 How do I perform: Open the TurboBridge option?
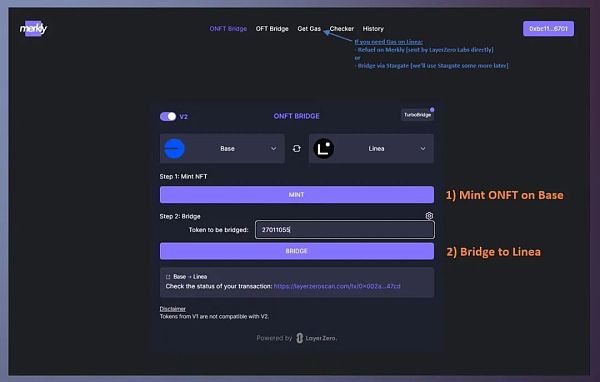[417, 115]
